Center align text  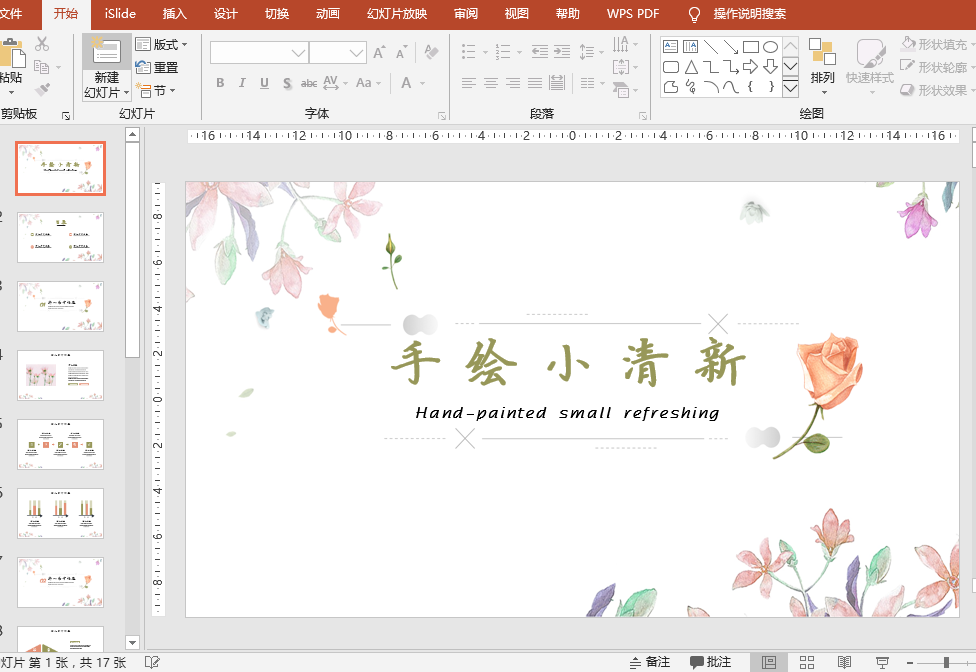[491, 83]
